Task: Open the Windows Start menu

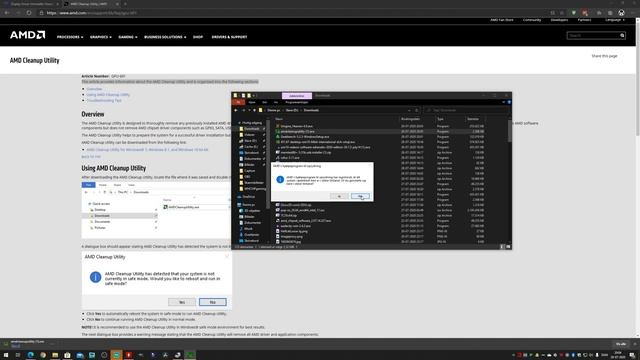Action: point(6,355)
